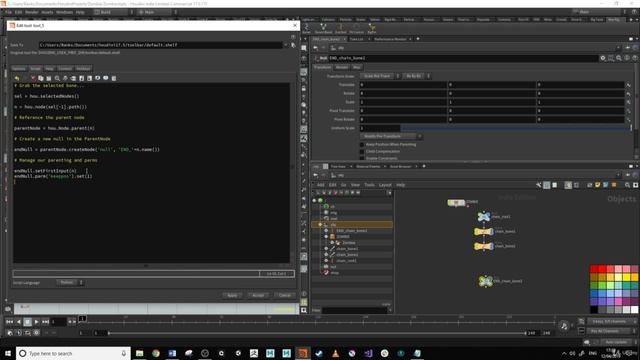Open the Modify Pre-Transform dropdown
The image size is (640, 360).
tap(391, 136)
